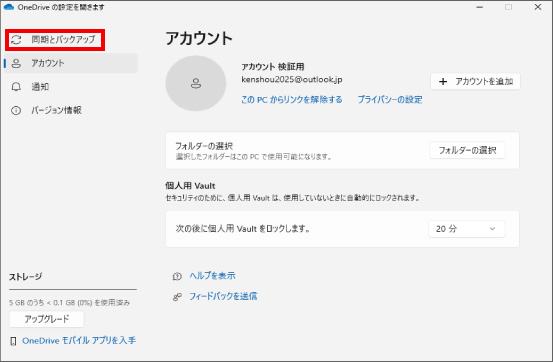Click the bell icon beside 通知
The width and height of the screenshot is (553, 362).
(x=16, y=87)
